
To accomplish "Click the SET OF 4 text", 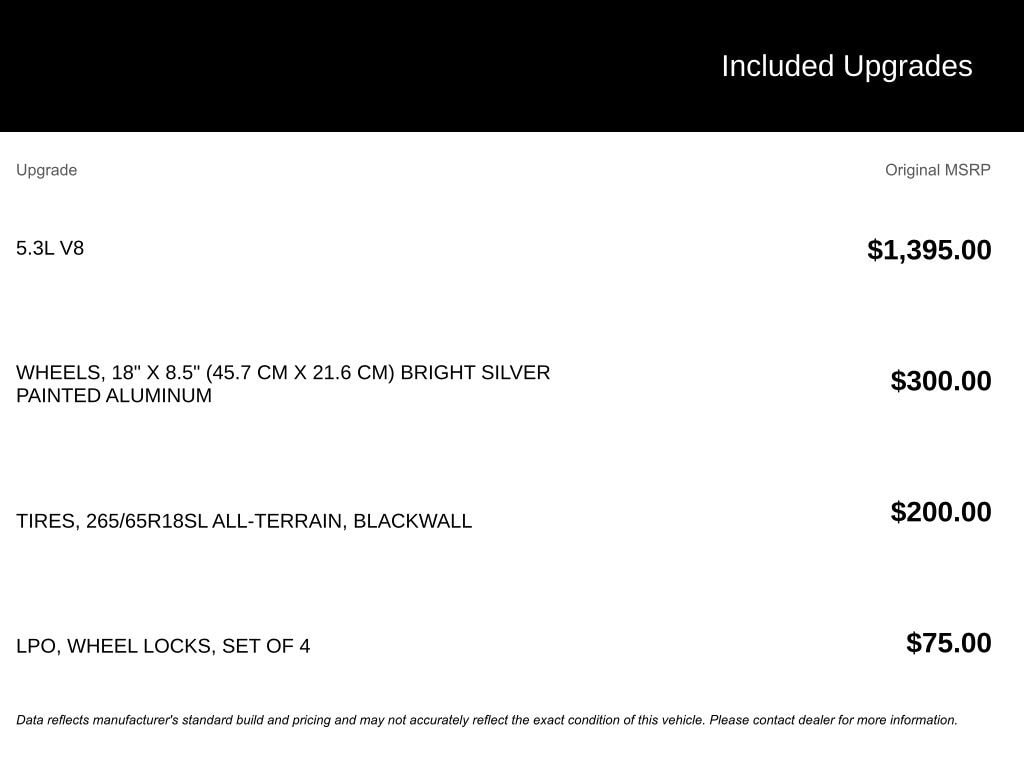I will pos(266,646).
